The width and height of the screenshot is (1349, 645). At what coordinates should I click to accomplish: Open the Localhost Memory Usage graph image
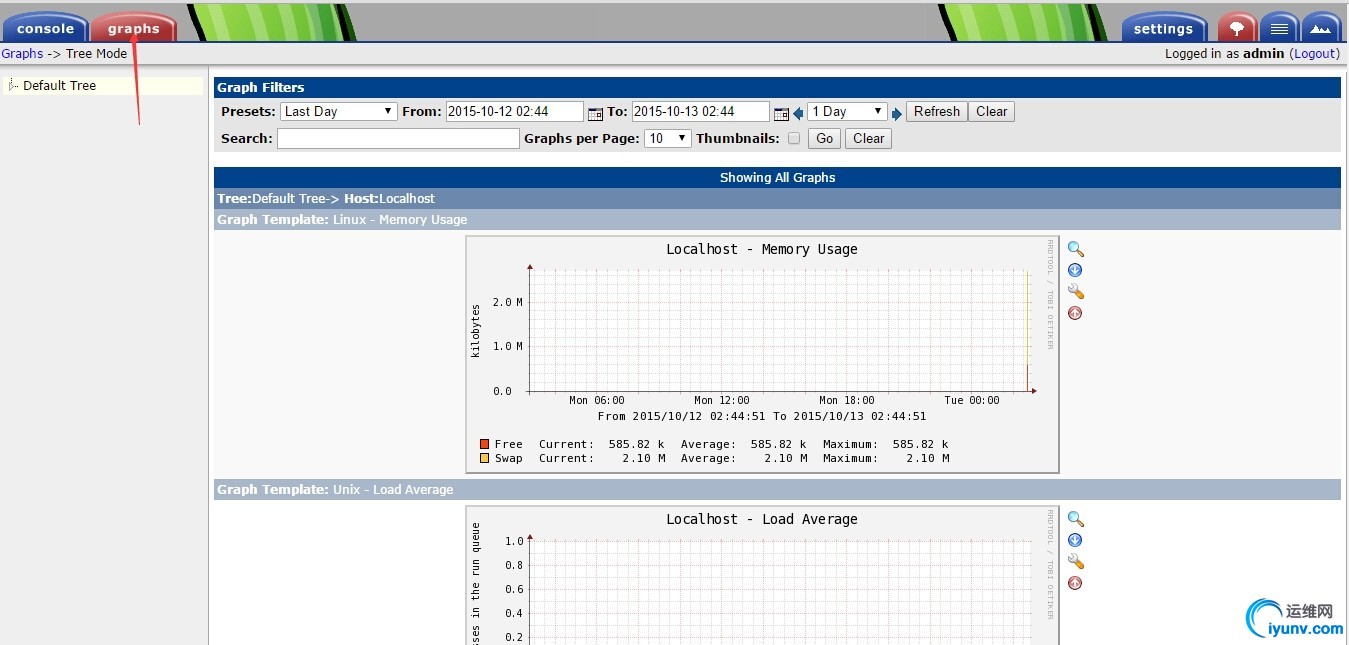pyautogui.click(x=762, y=354)
